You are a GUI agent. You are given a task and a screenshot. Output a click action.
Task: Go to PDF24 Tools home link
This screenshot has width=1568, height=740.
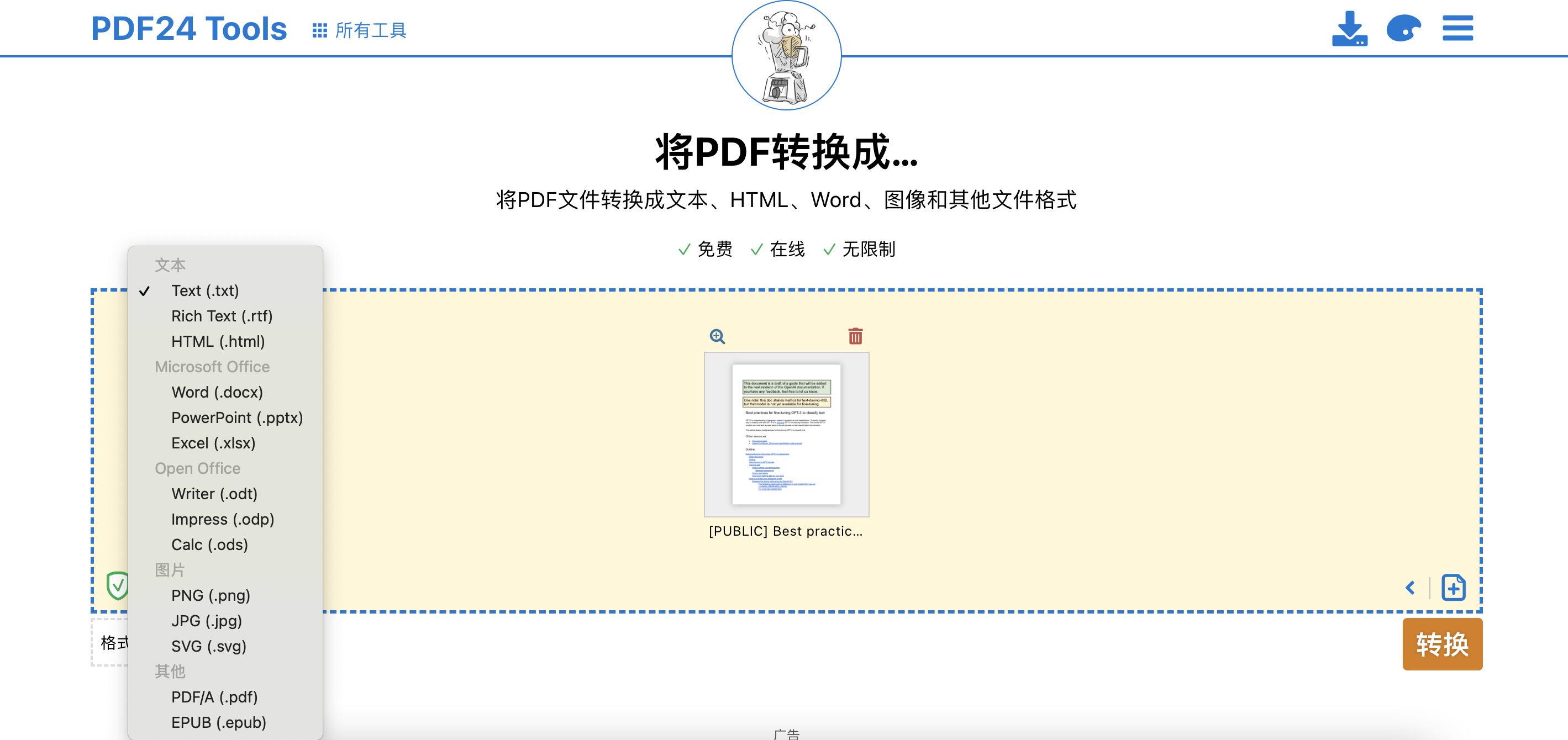coord(189,29)
